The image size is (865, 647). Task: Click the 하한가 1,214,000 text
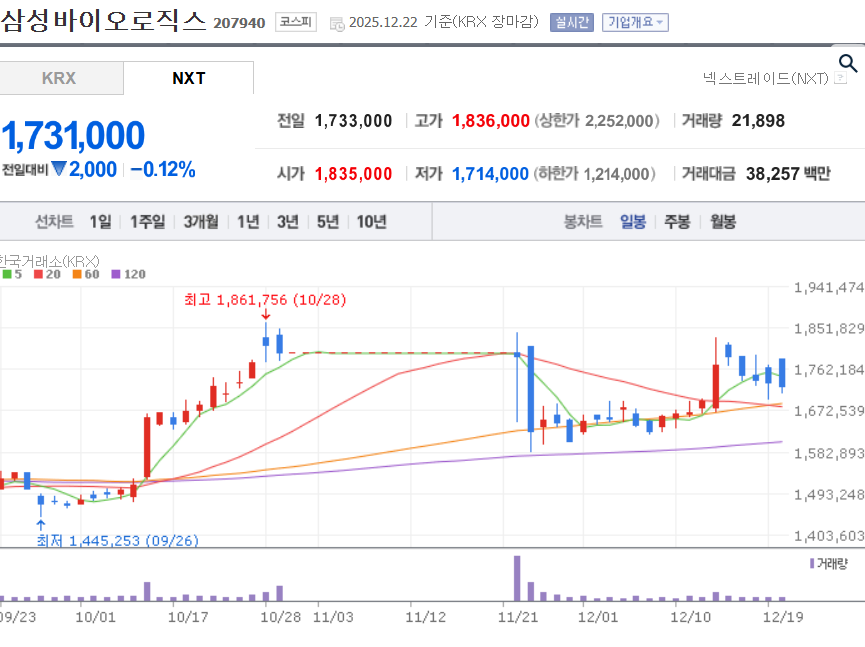595,174
